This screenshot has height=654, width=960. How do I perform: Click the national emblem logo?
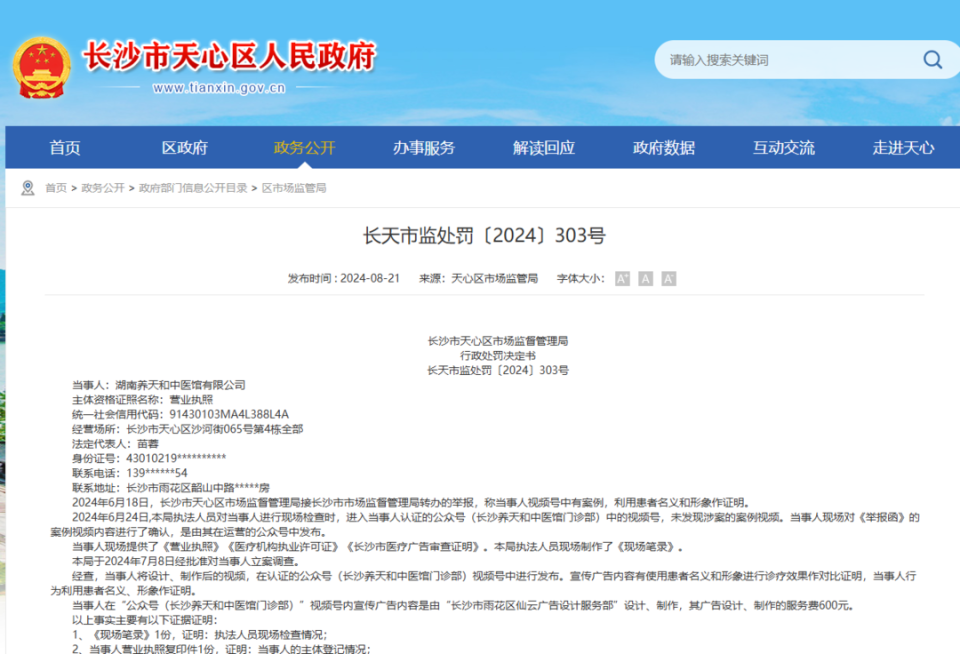tap(42, 64)
